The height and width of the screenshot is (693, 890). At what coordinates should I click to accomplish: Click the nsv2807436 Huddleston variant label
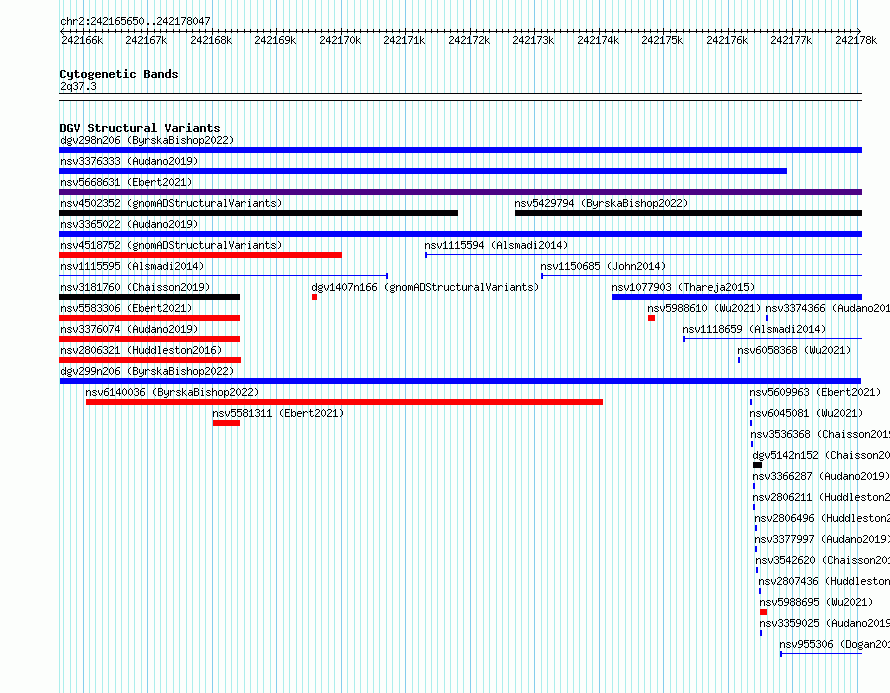click(824, 581)
